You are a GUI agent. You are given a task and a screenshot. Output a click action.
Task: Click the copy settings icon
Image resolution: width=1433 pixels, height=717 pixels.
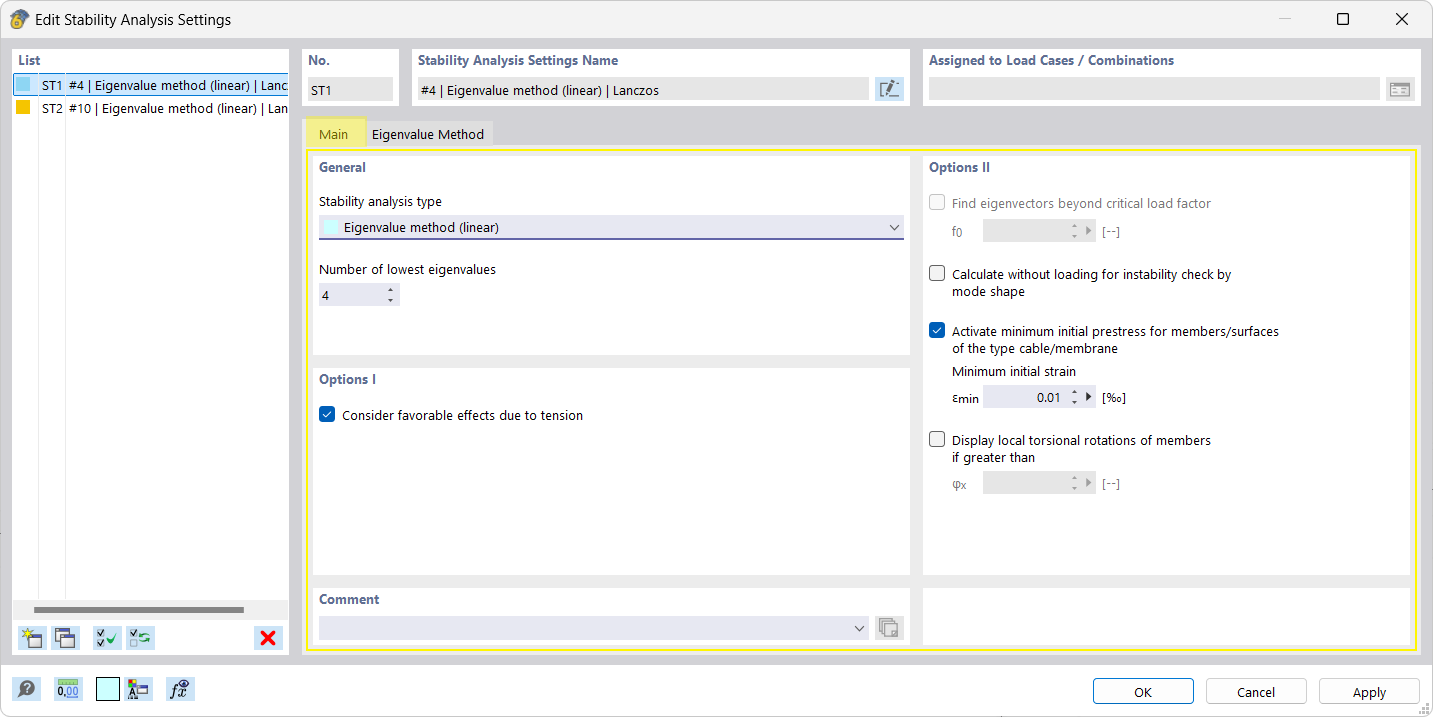[66, 638]
